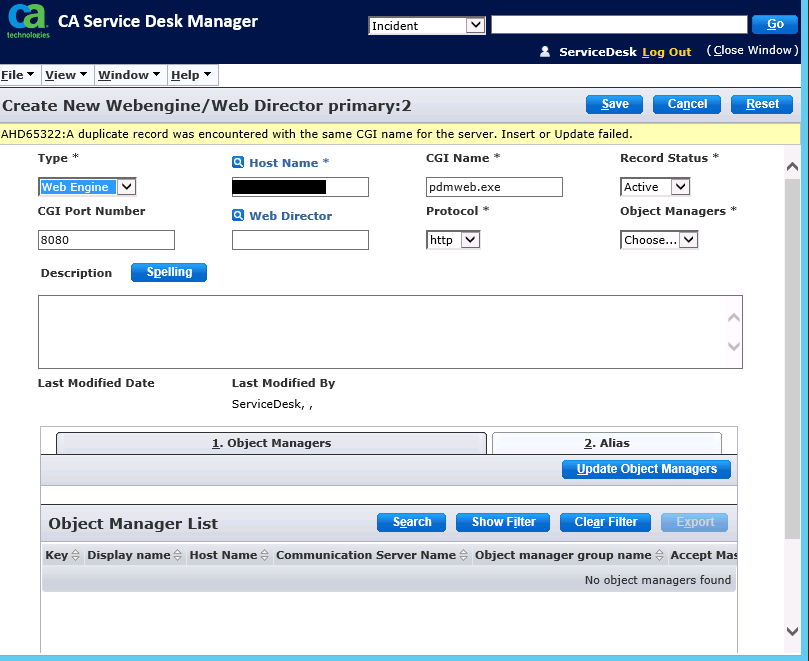809x661 pixels.
Task: Sort by Object manager group name arrows
Action: coord(660,555)
